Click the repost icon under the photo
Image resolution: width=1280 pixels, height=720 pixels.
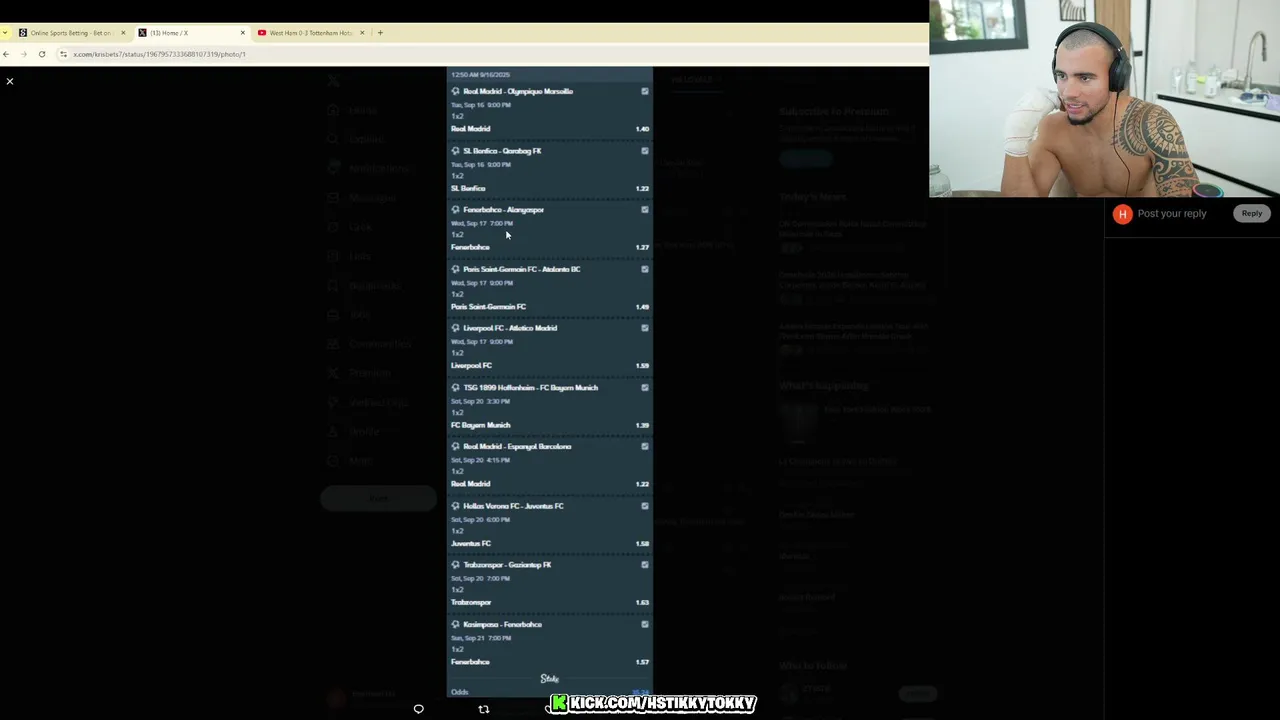click(484, 709)
